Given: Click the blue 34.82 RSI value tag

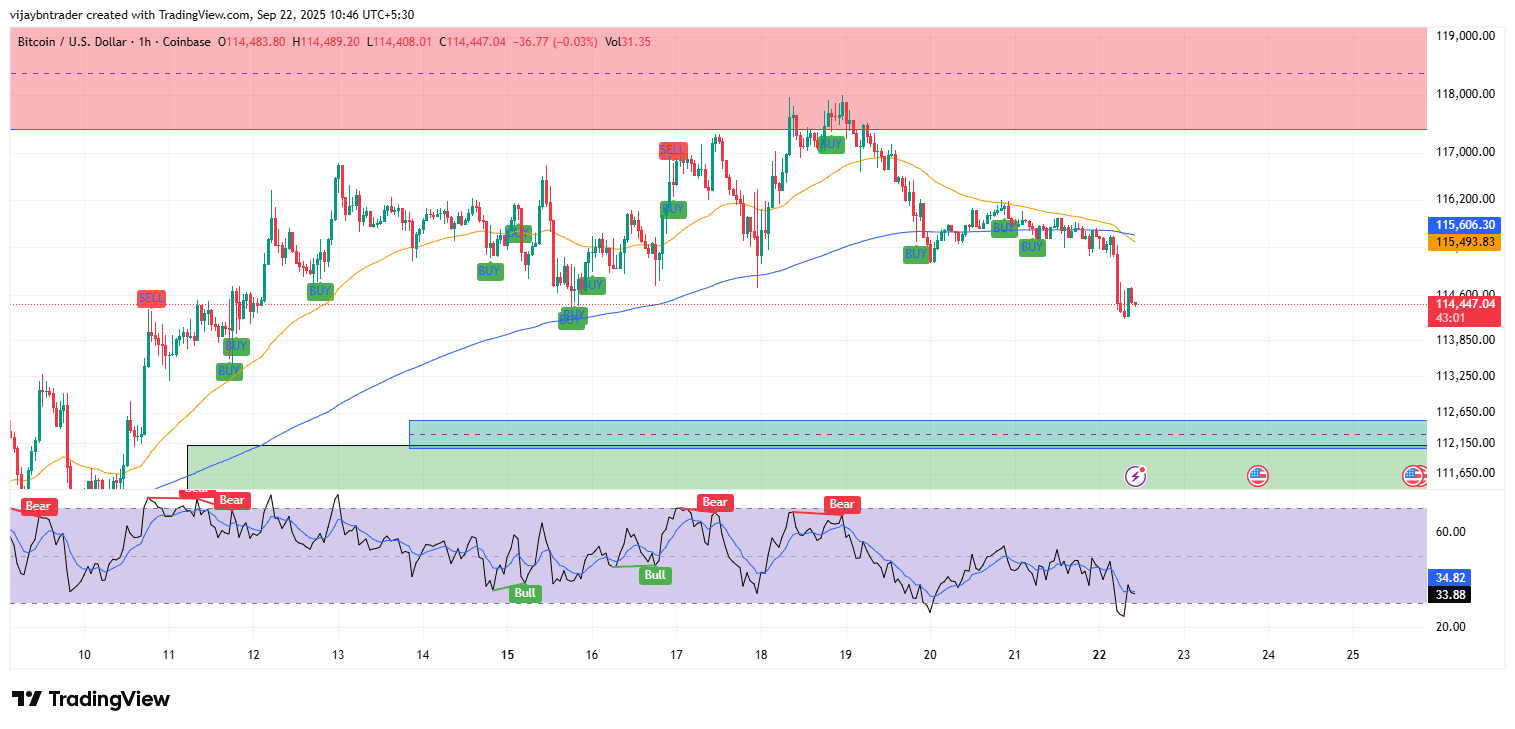Looking at the screenshot, I should [x=1451, y=578].
